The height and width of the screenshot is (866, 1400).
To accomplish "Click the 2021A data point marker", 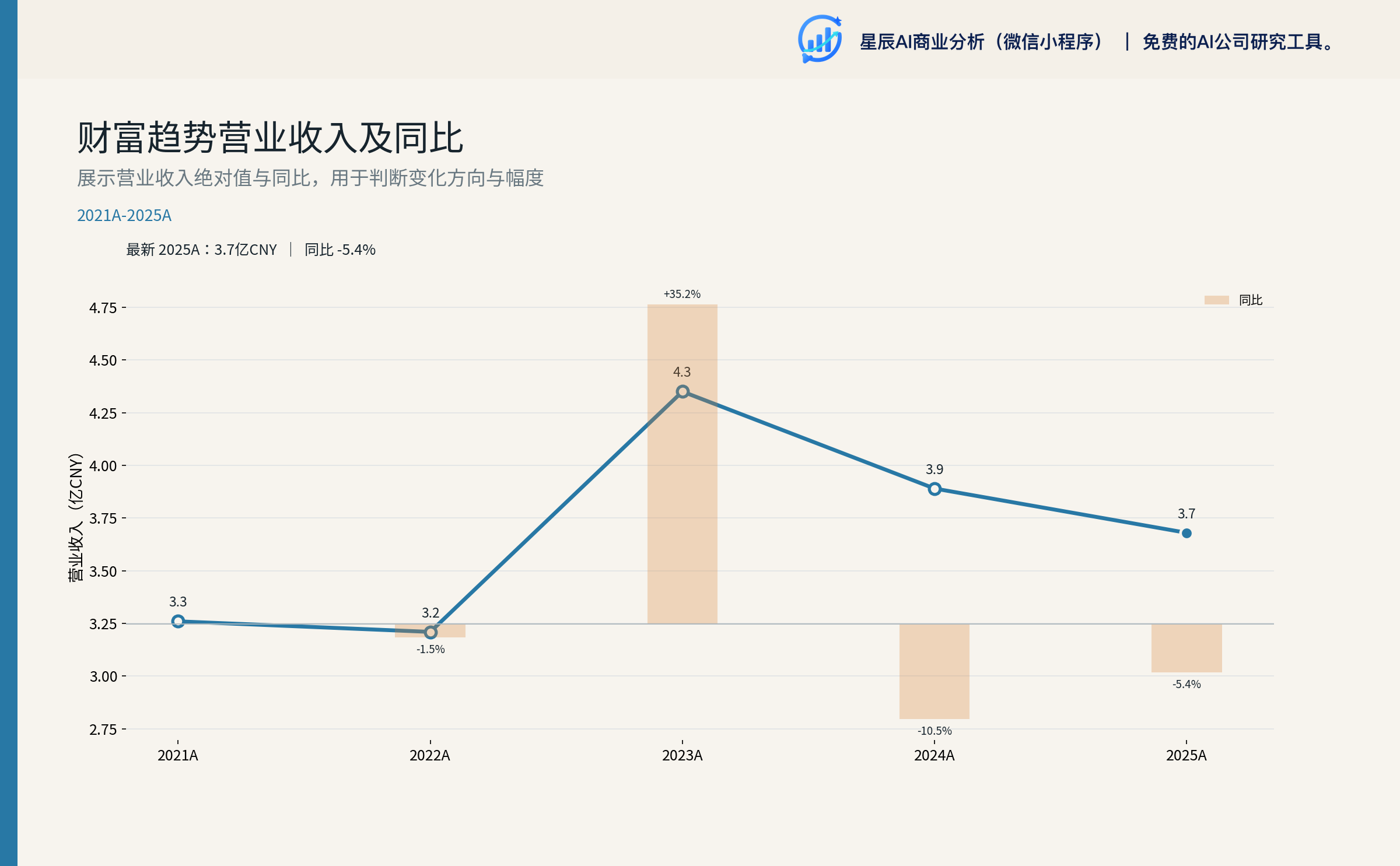I will click(178, 621).
